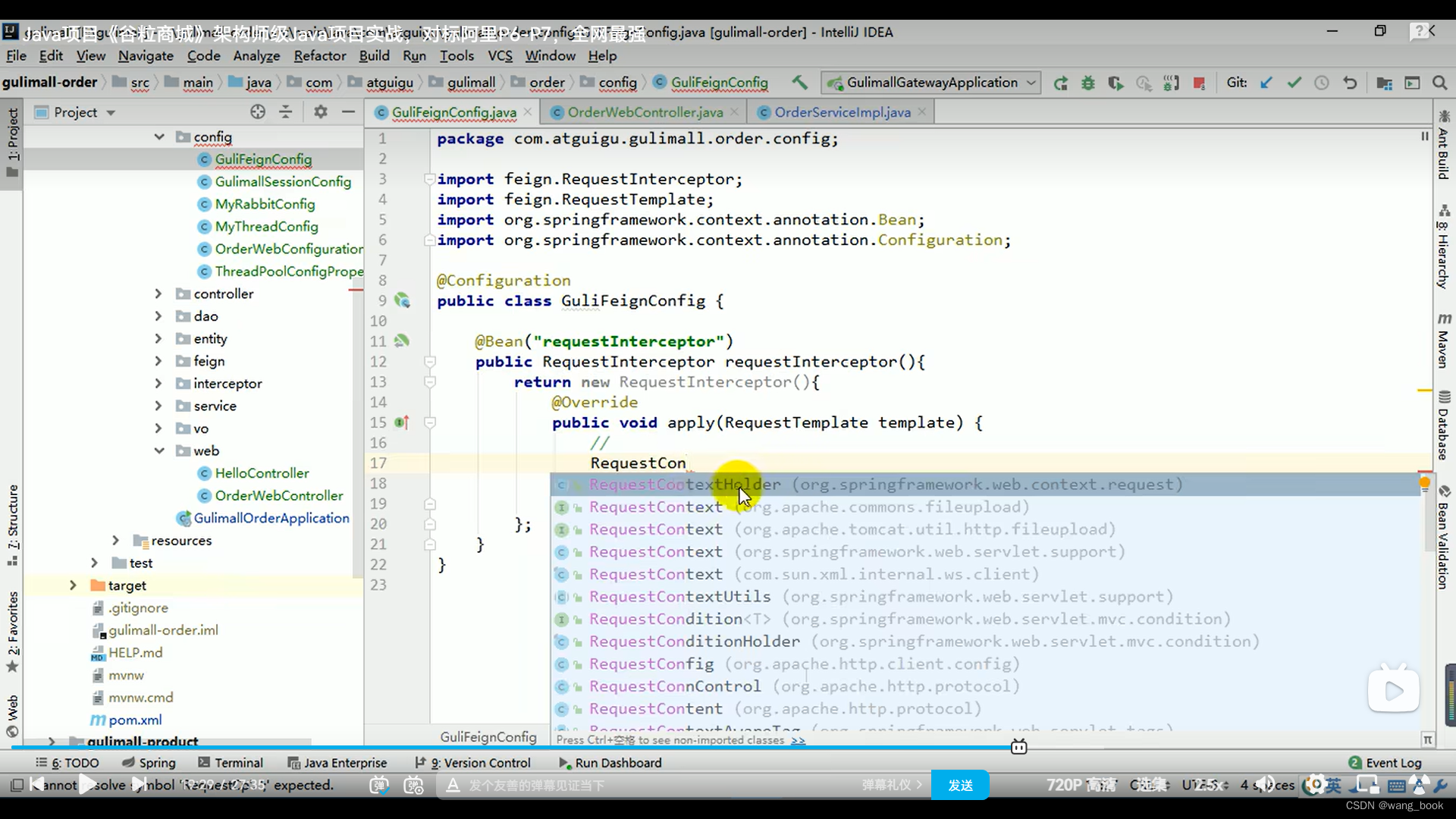Open the VCS menu

[x=500, y=55]
